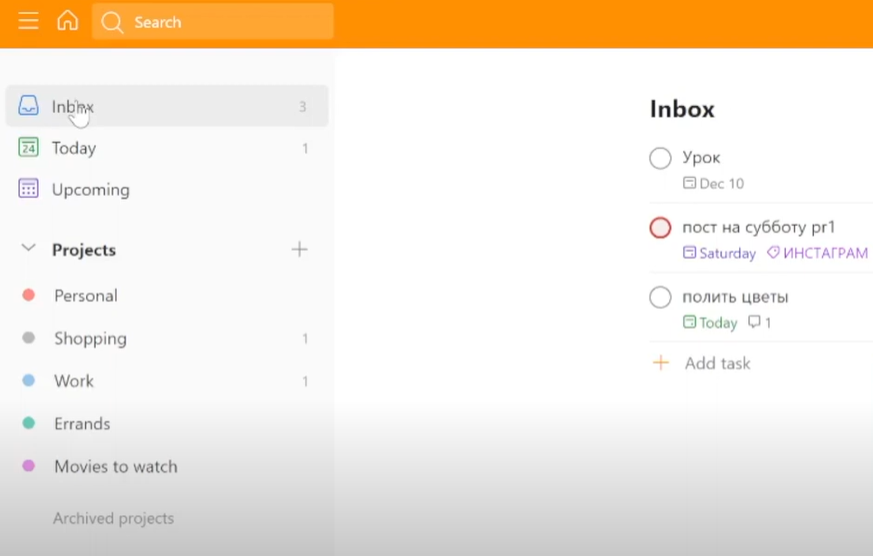Click the orange plus icon for Add task
This screenshot has width=873, height=556.
tap(661, 363)
